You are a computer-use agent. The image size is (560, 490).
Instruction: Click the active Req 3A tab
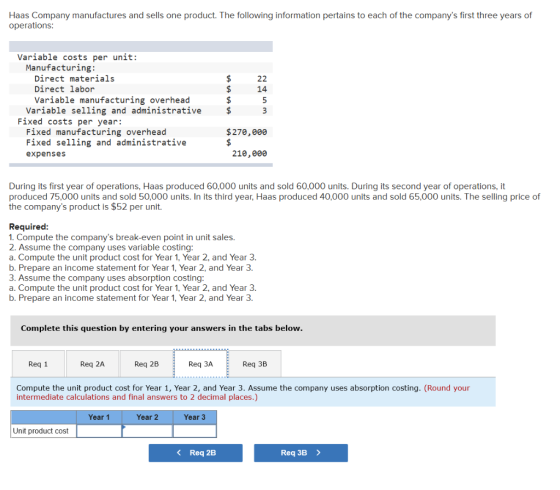(201, 364)
